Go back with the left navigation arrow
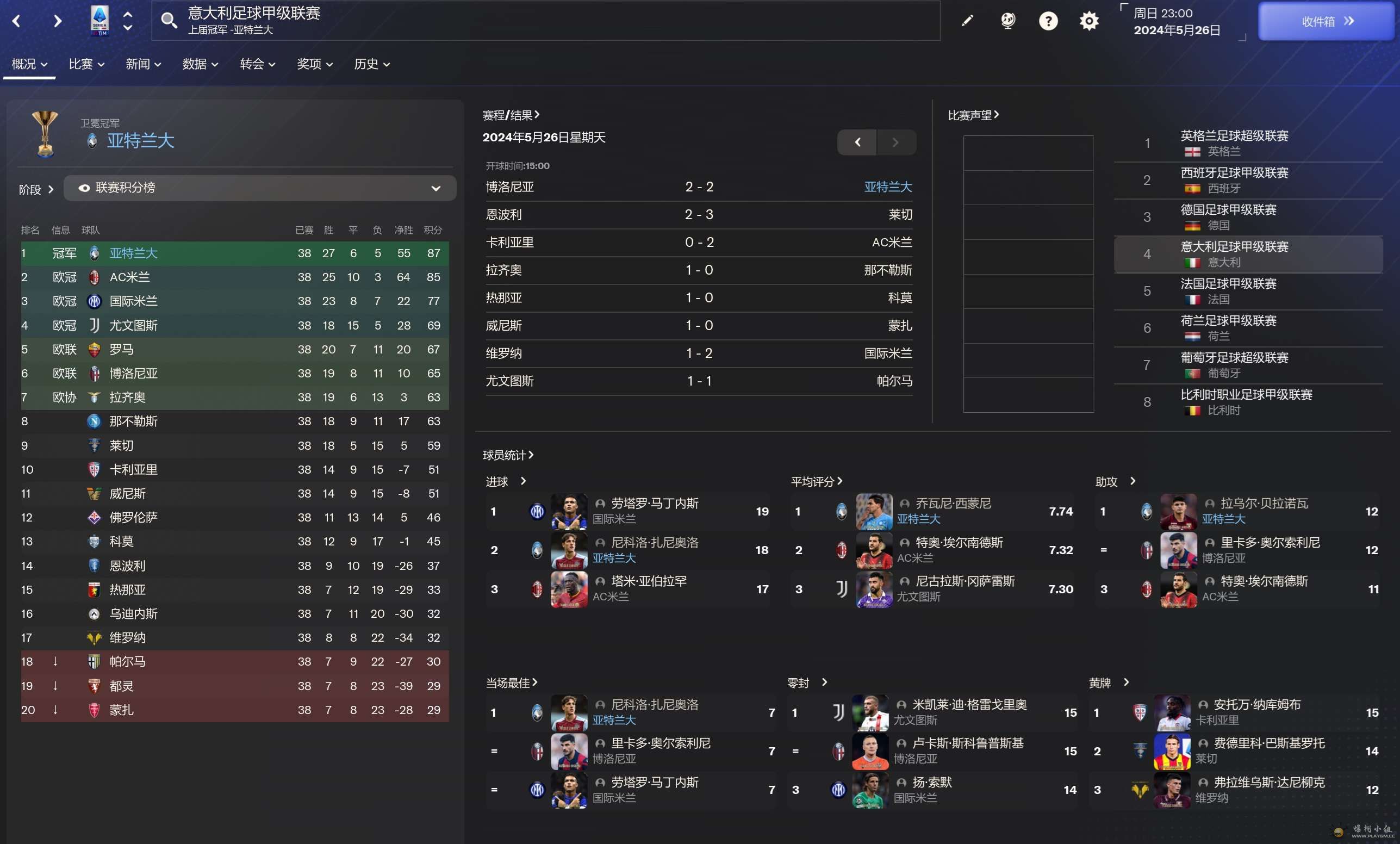Image resolution: width=1400 pixels, height=844 pixels. [16, 22]
